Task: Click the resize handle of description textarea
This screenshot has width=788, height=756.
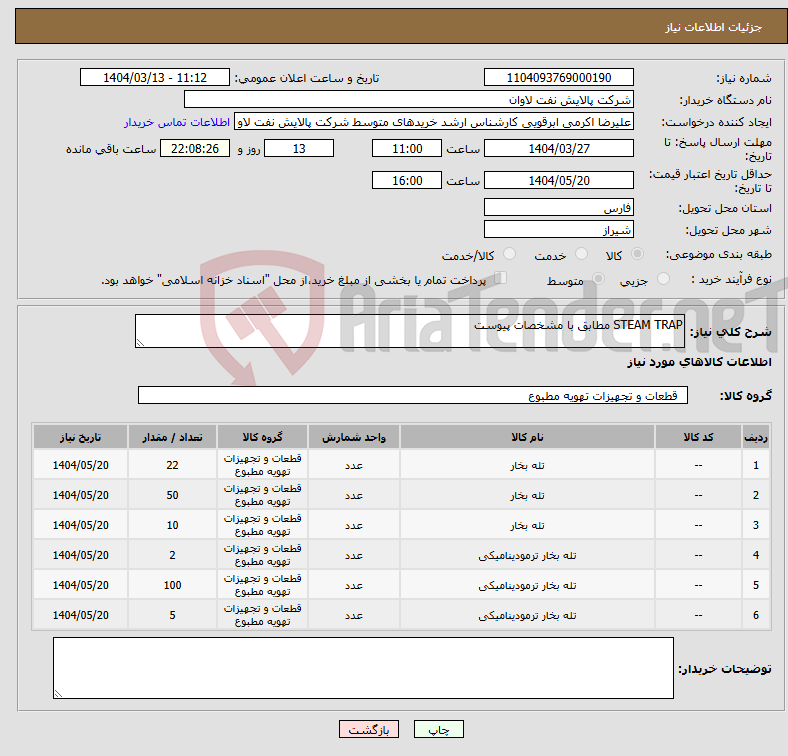Action: pyautogui.click(x=140, y=342)
